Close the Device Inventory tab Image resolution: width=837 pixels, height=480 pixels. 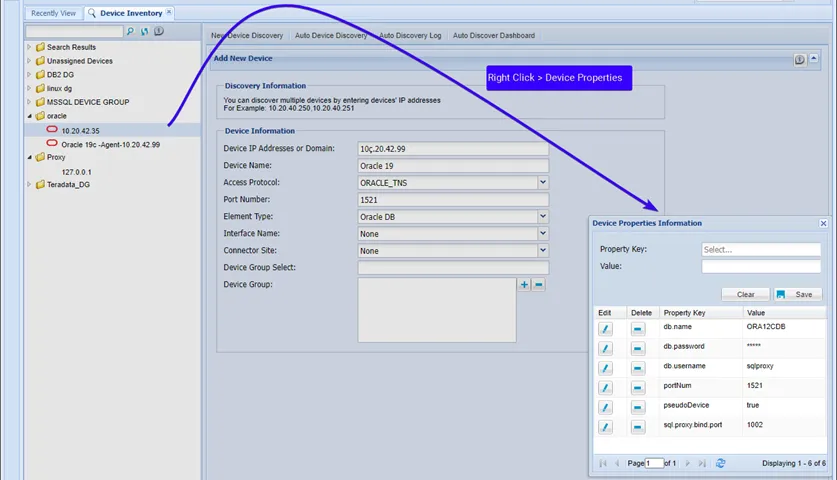169,12
